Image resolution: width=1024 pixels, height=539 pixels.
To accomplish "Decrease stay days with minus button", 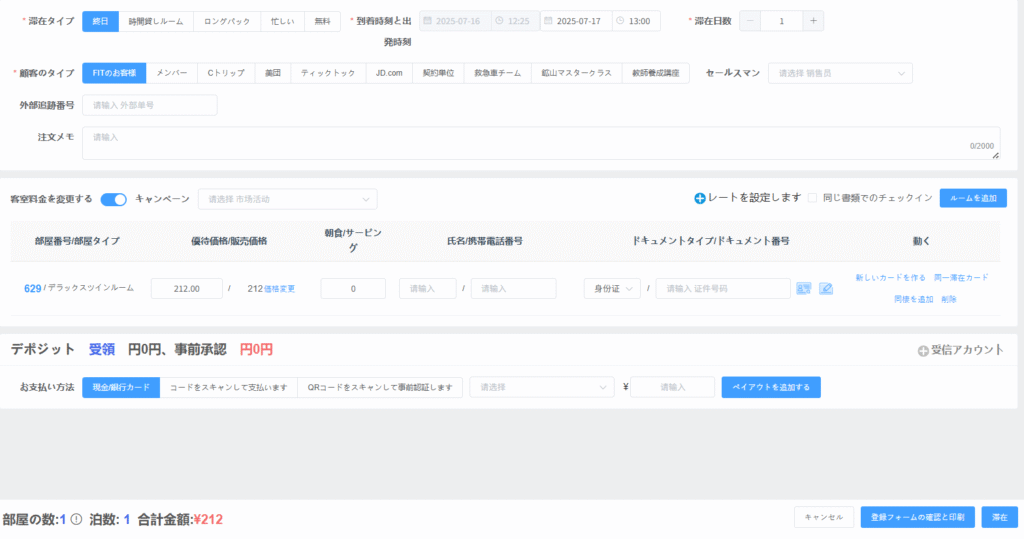I will 750,21.
